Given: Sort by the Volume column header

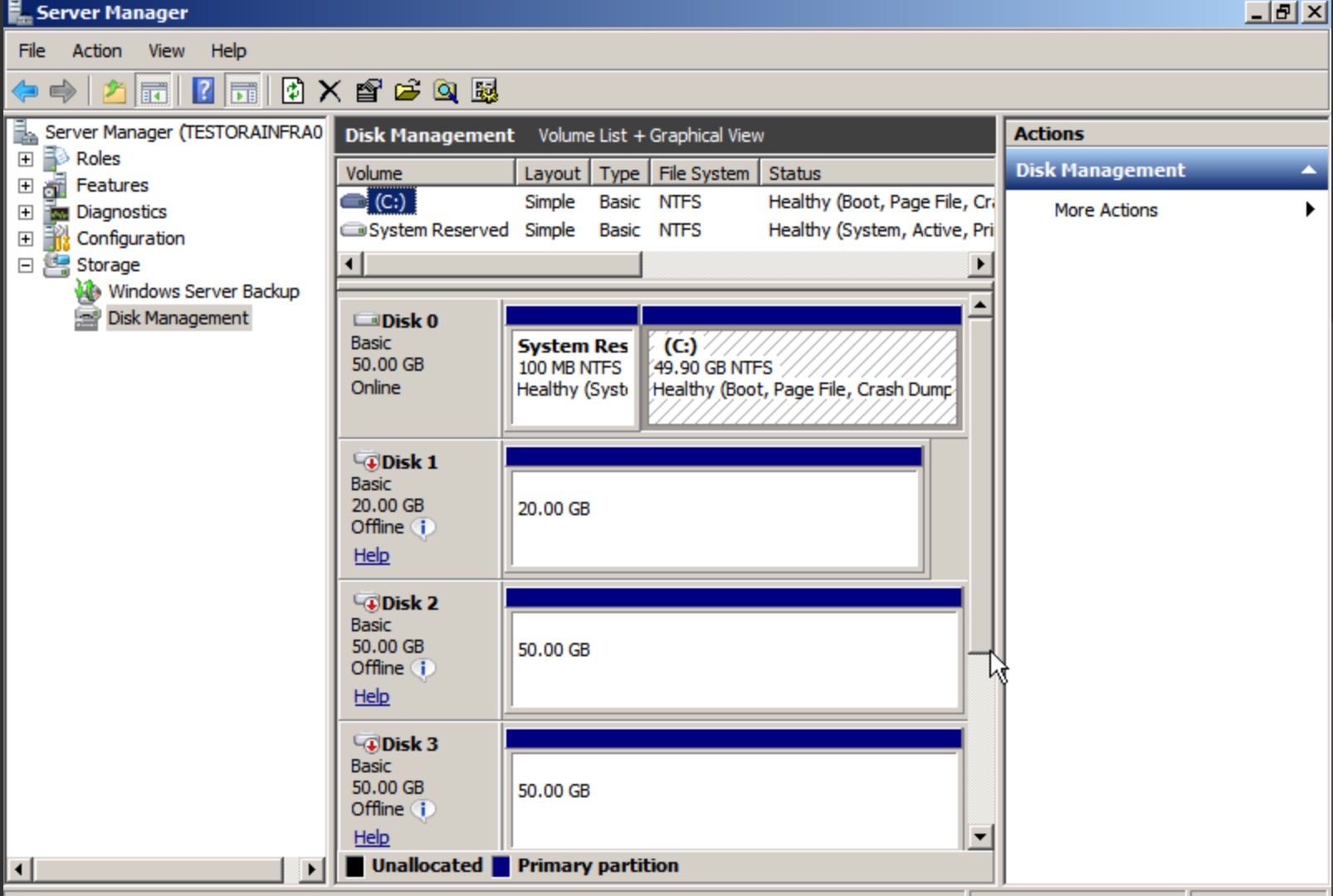Looking at the screenshot, I should tap(426, 173).
